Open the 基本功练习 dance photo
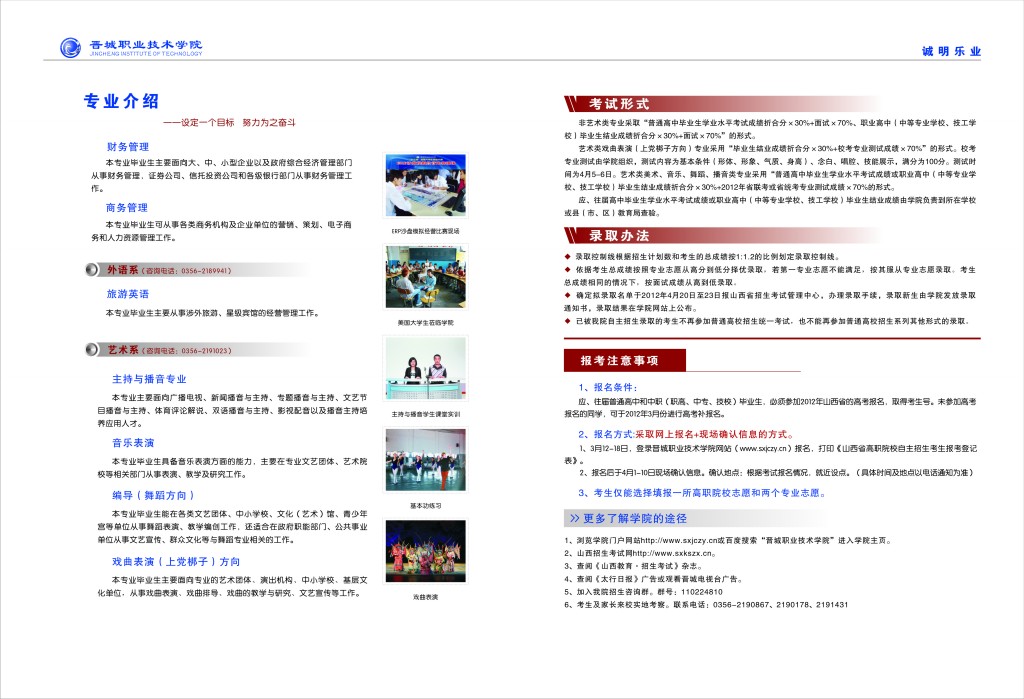This screenshot has height=699, width=1024. point(425,460)
